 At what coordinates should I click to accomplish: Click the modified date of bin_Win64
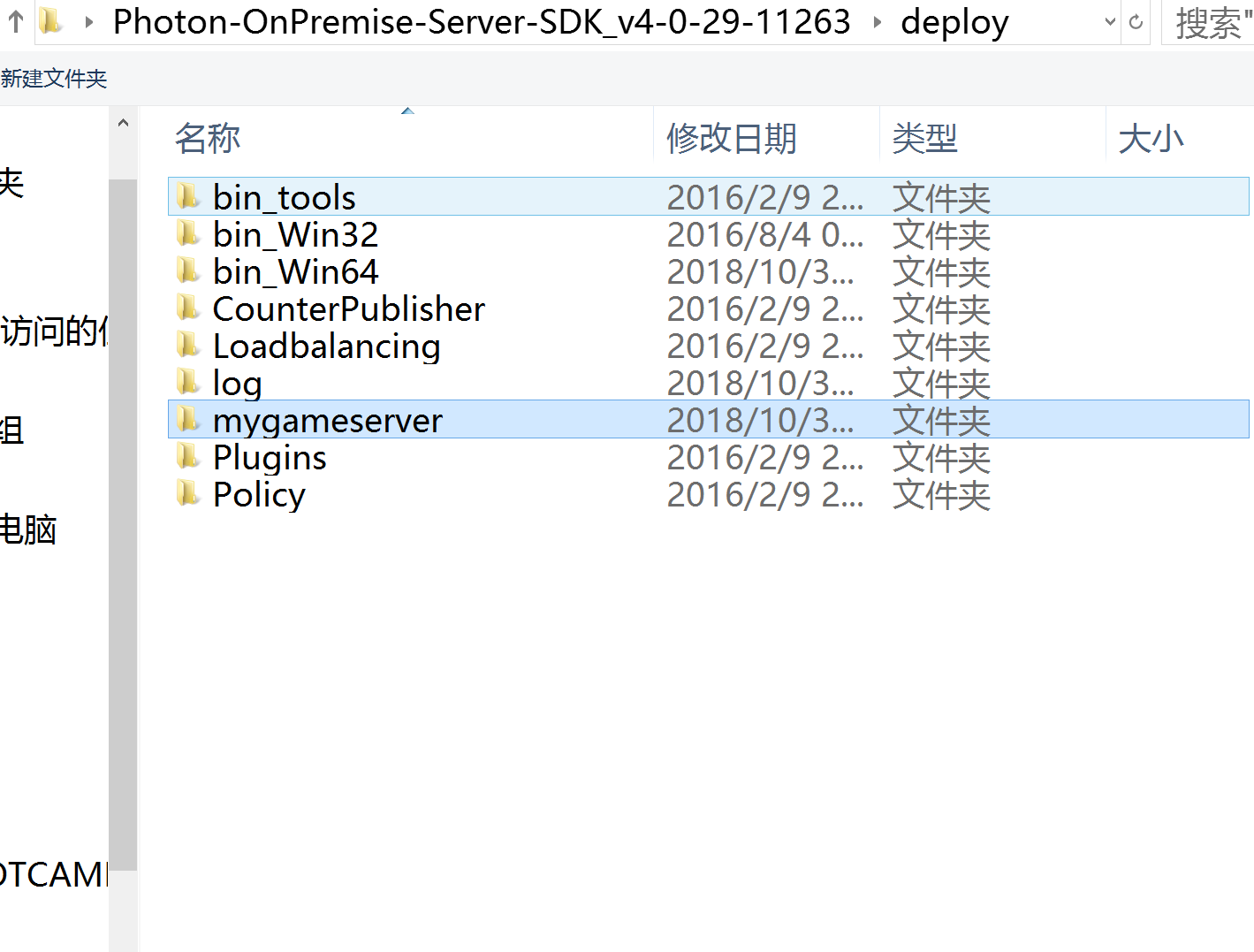pos(760,272)
